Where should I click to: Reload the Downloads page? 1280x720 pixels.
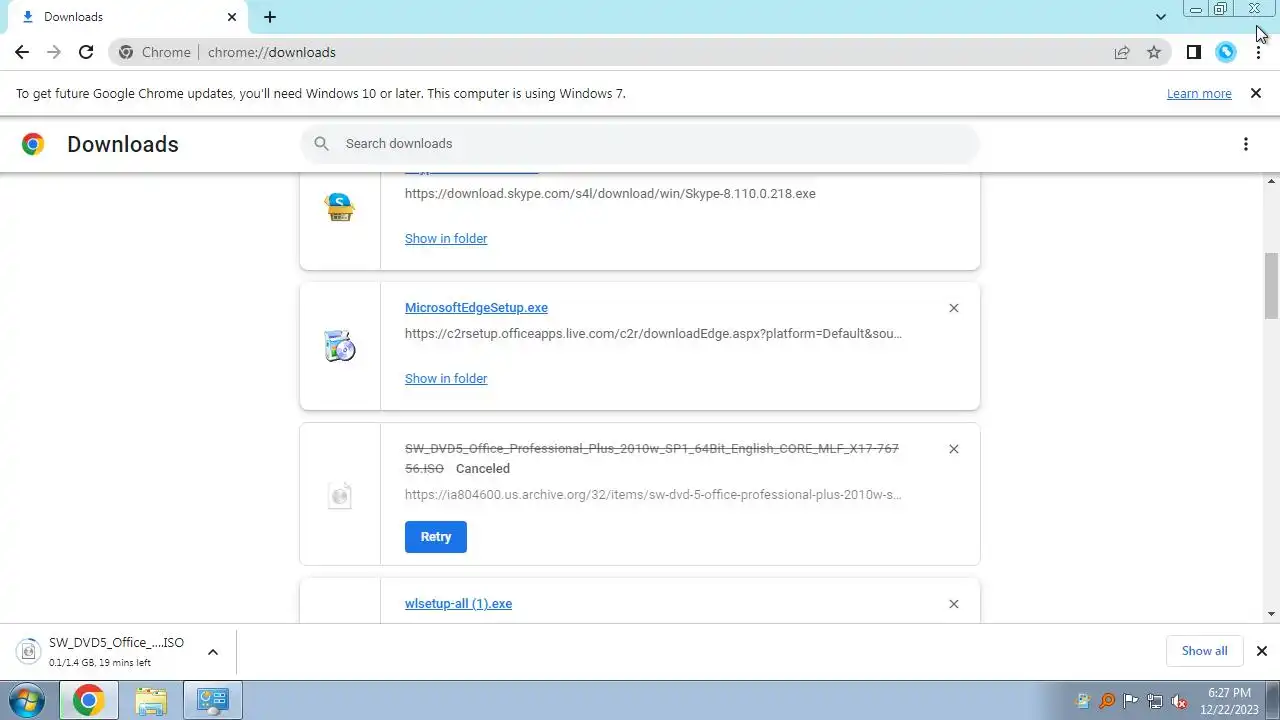[86, 52]
